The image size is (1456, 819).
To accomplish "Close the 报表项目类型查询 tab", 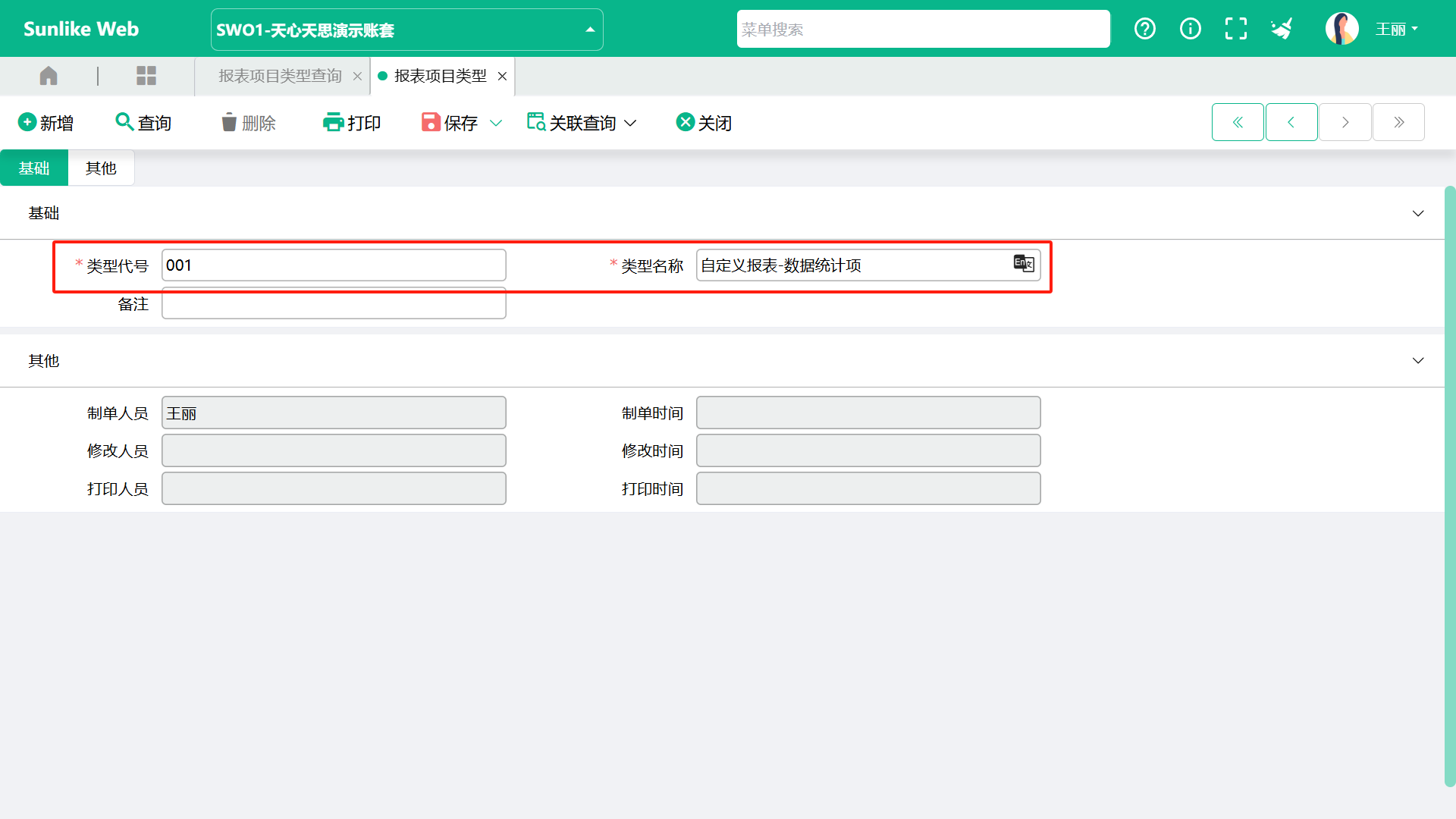I will [357, 76].
